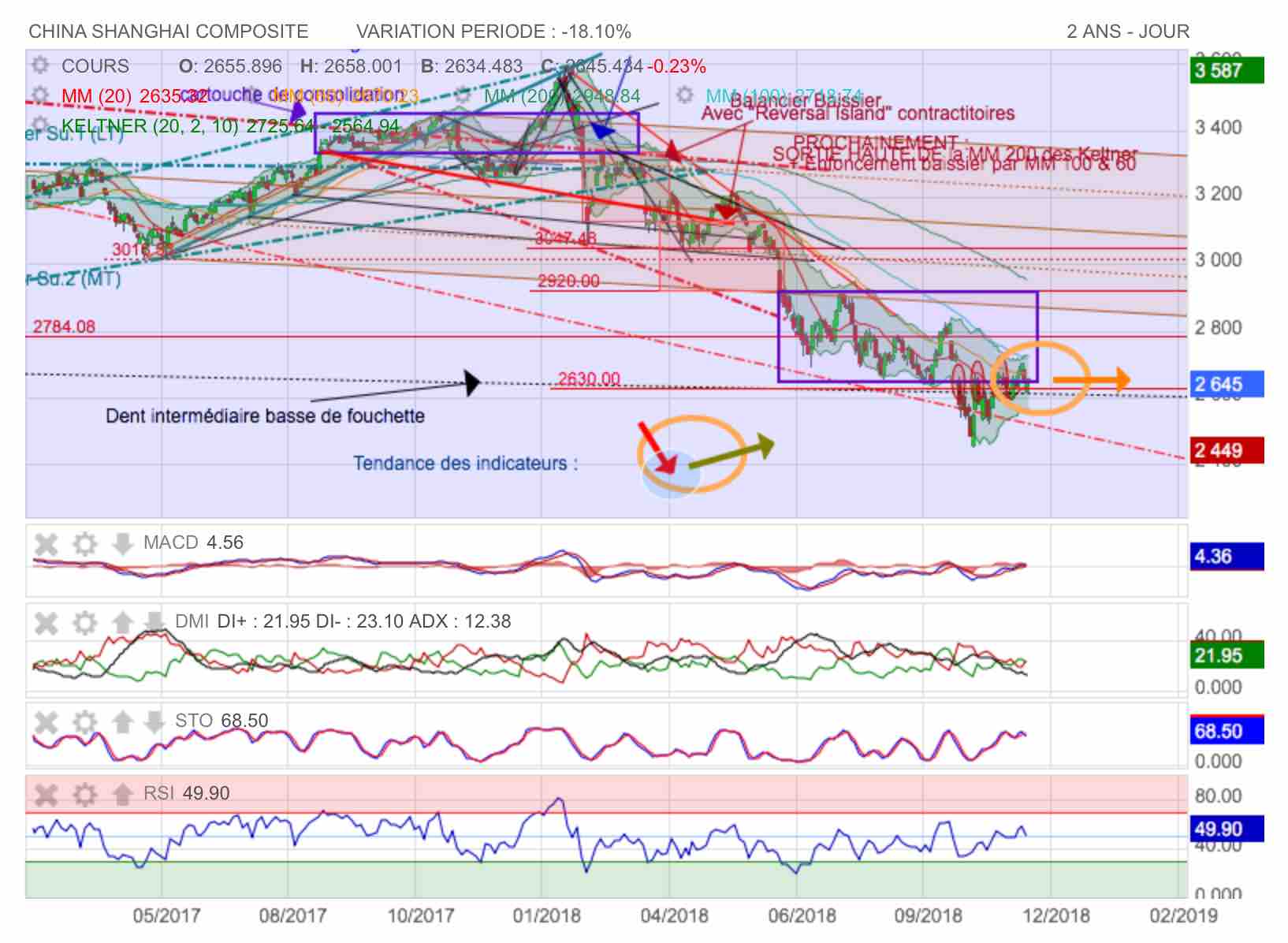The width and height of the screenshot is (1288, 943).
Task: Click the MM (20) 2635.32 legend
Action: [x=134, y=96]
